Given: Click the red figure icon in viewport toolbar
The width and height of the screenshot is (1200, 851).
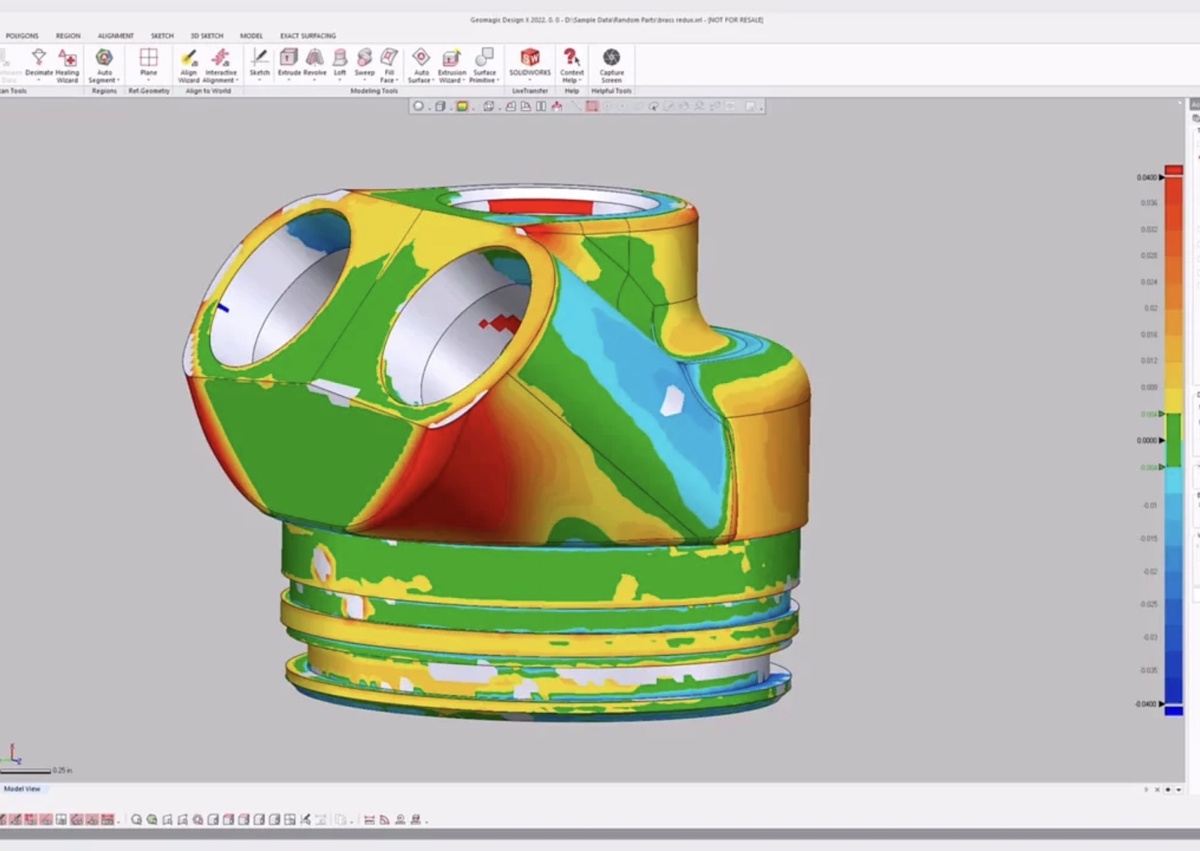Looking at the screenshot, I should (557, 106).
